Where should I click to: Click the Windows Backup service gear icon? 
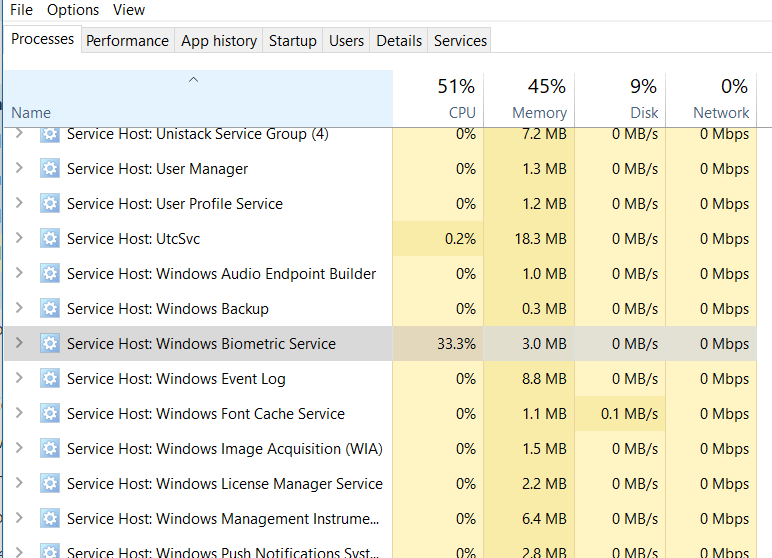coord(50,309)
